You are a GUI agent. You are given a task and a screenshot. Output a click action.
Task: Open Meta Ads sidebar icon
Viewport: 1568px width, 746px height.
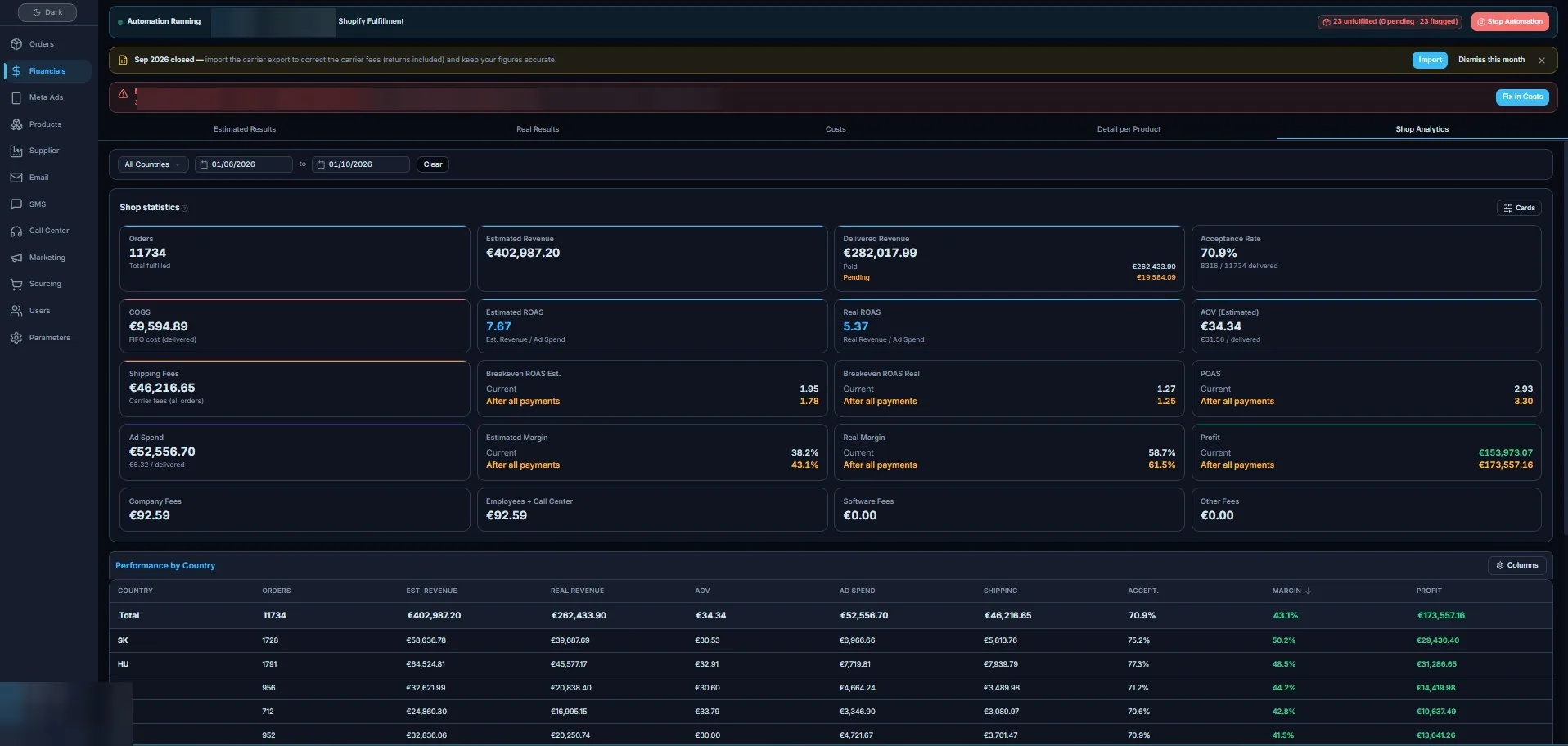[16, 97]
